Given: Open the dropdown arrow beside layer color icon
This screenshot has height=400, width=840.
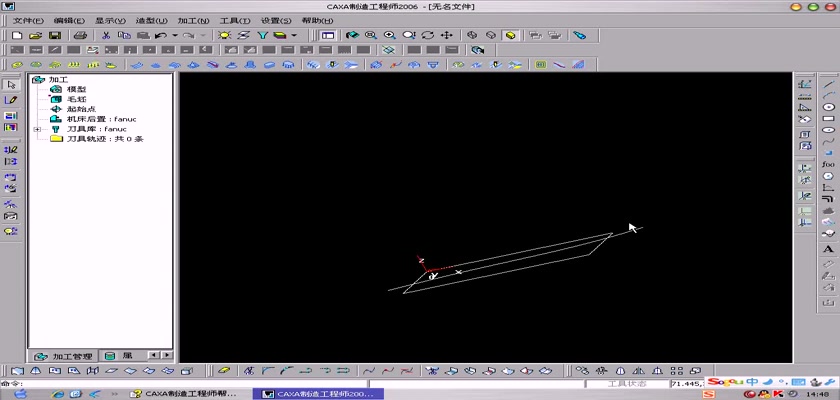Looking at the screenshot, I should pyautogui.click(x=294, y=35).
